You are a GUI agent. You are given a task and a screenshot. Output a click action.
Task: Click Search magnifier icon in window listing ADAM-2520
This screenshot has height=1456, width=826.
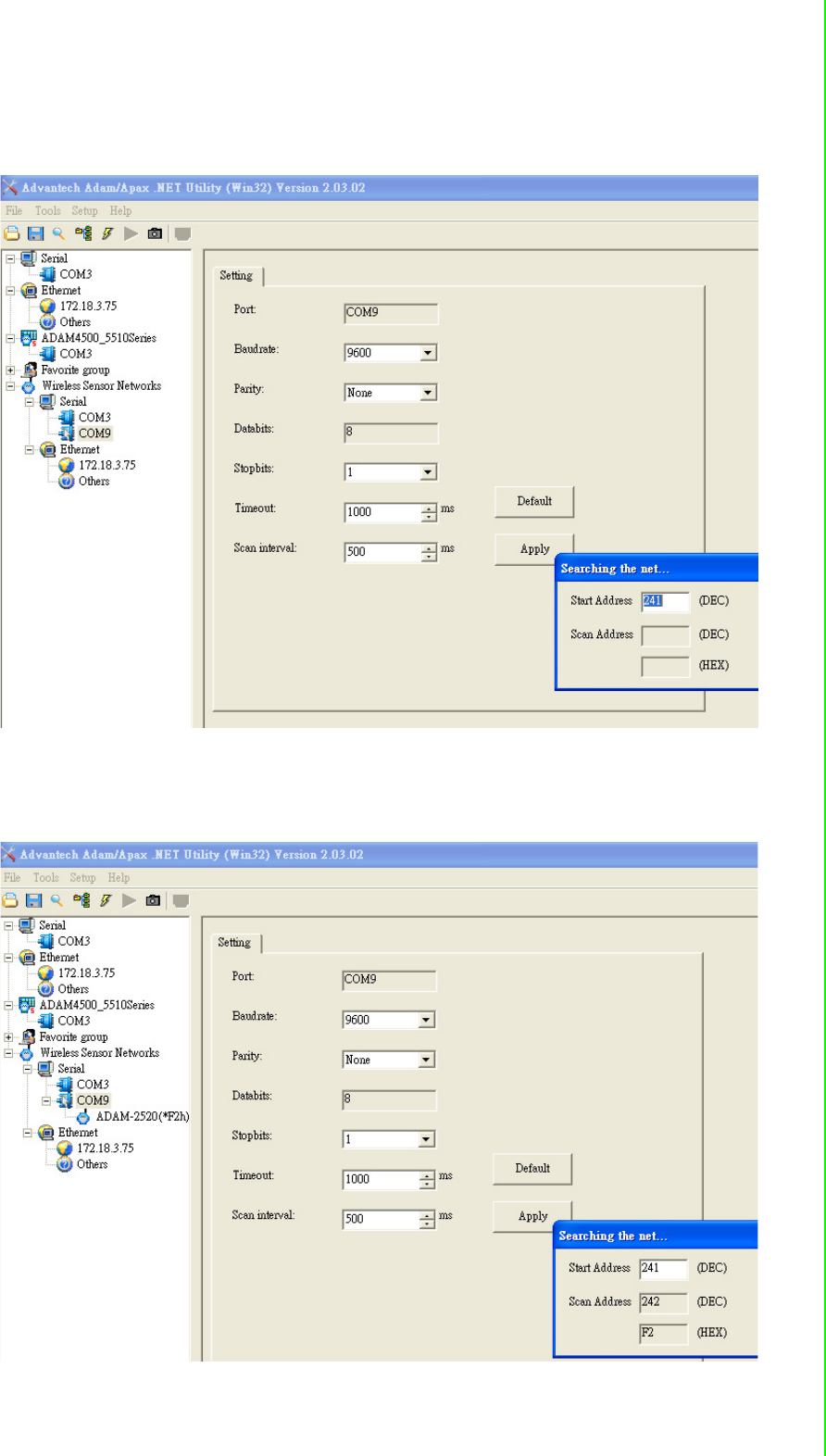[x=56, y=900]
